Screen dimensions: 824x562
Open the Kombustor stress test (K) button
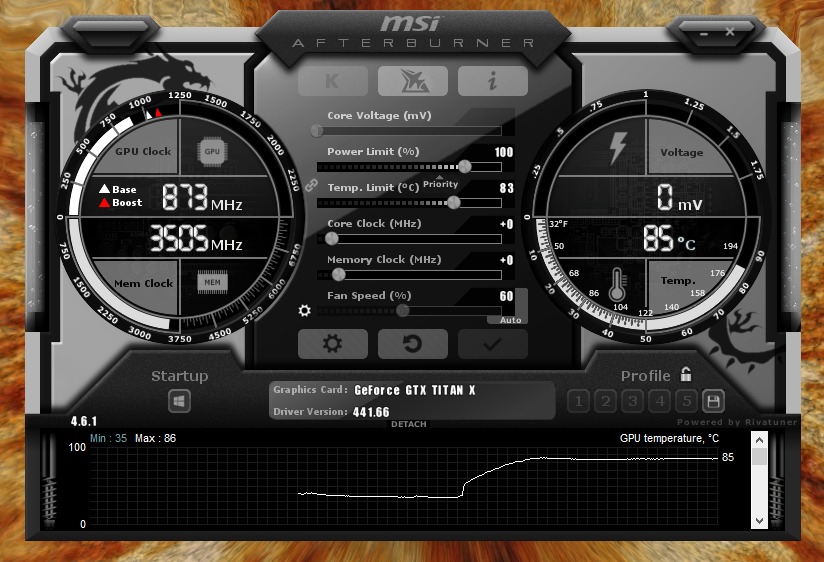click(332, 81)
